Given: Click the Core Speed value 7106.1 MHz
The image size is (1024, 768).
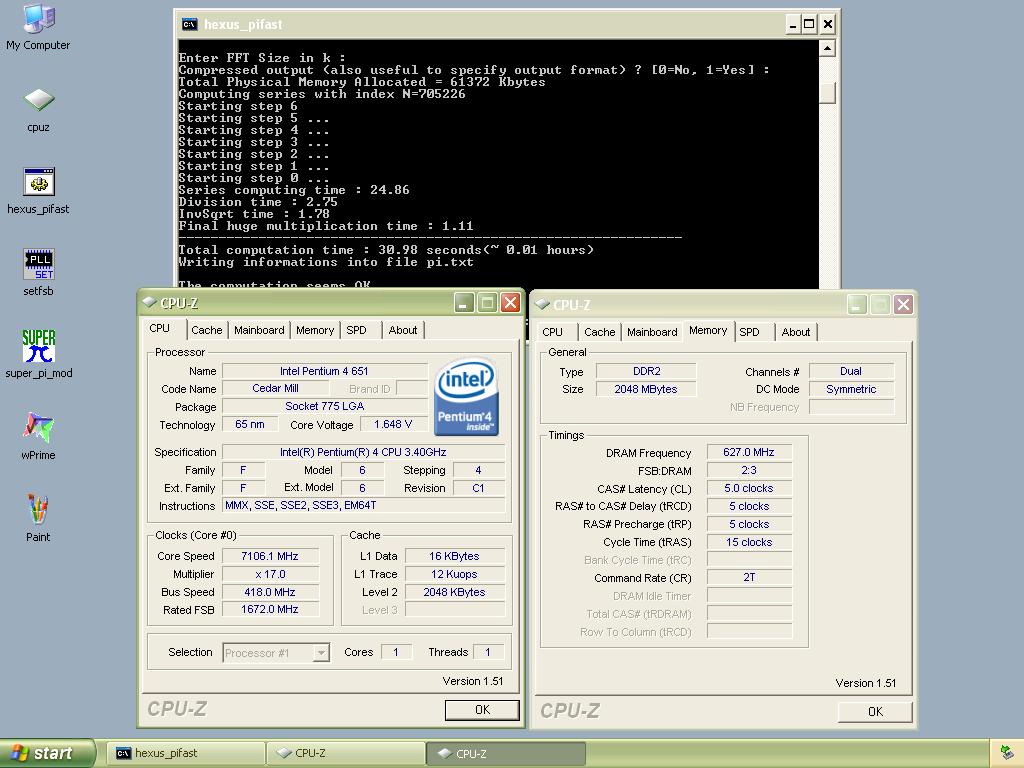Looking at the screenshot, I should point(270,556).
